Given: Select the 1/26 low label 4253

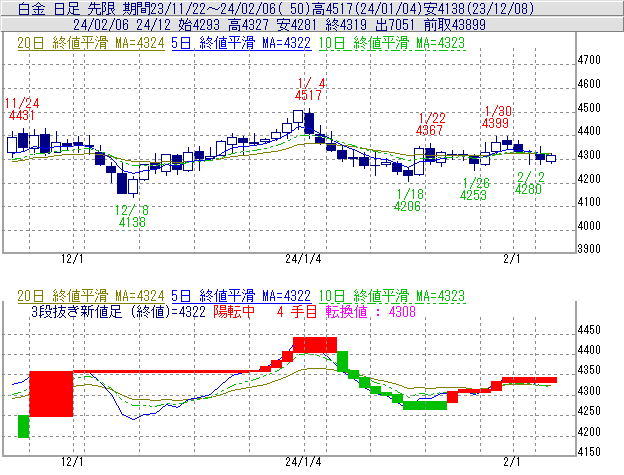Looking at the screenshot, I should click(473, 195).
